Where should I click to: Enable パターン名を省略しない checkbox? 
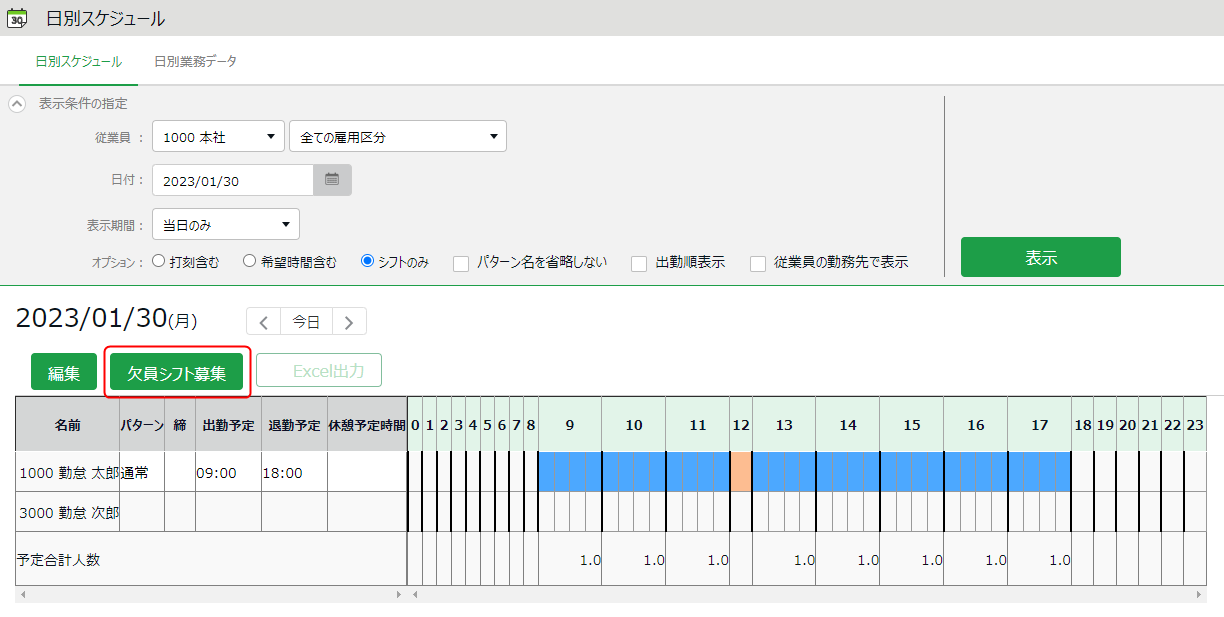click(461, 264)
